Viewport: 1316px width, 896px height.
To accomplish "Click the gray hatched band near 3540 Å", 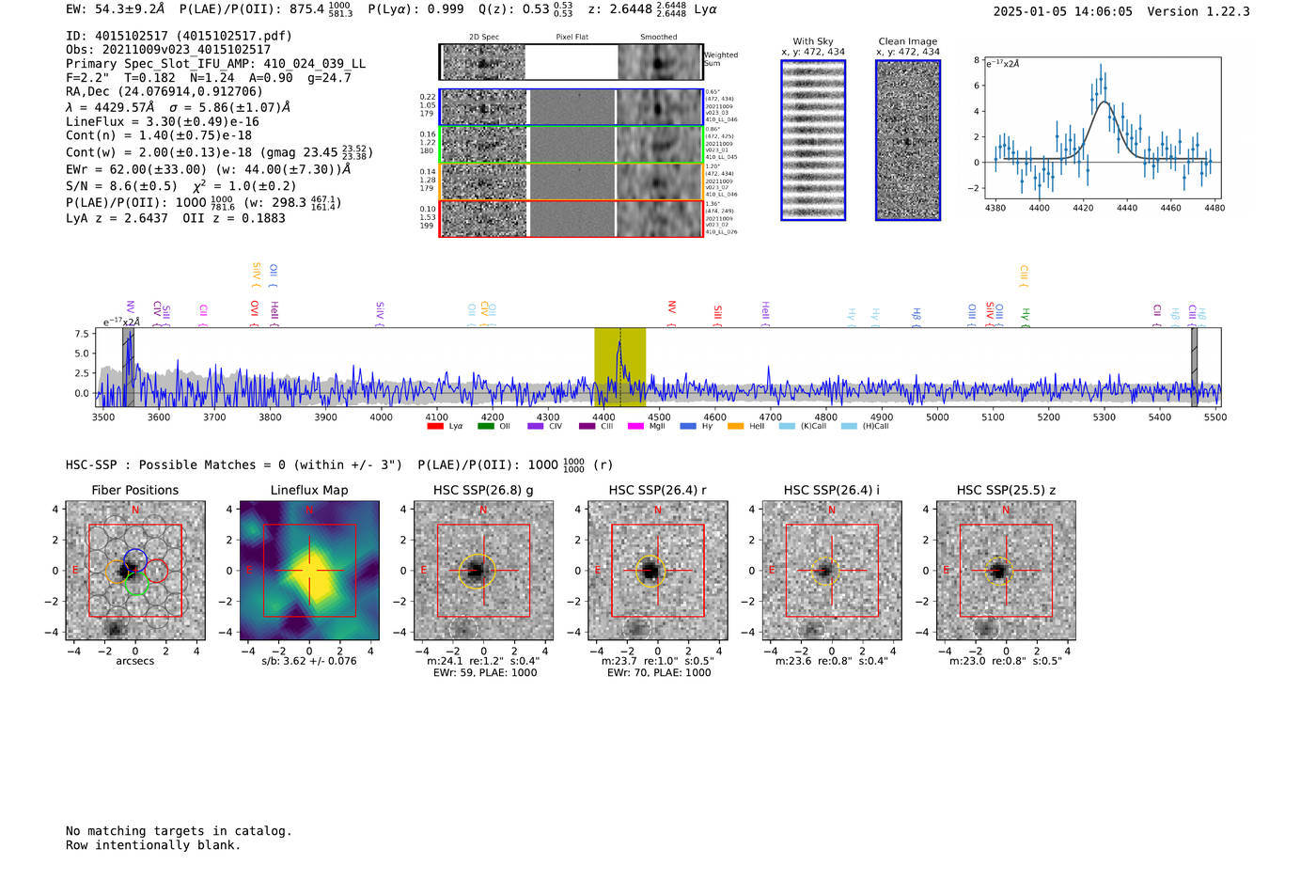I will click(x=128, y=367).
